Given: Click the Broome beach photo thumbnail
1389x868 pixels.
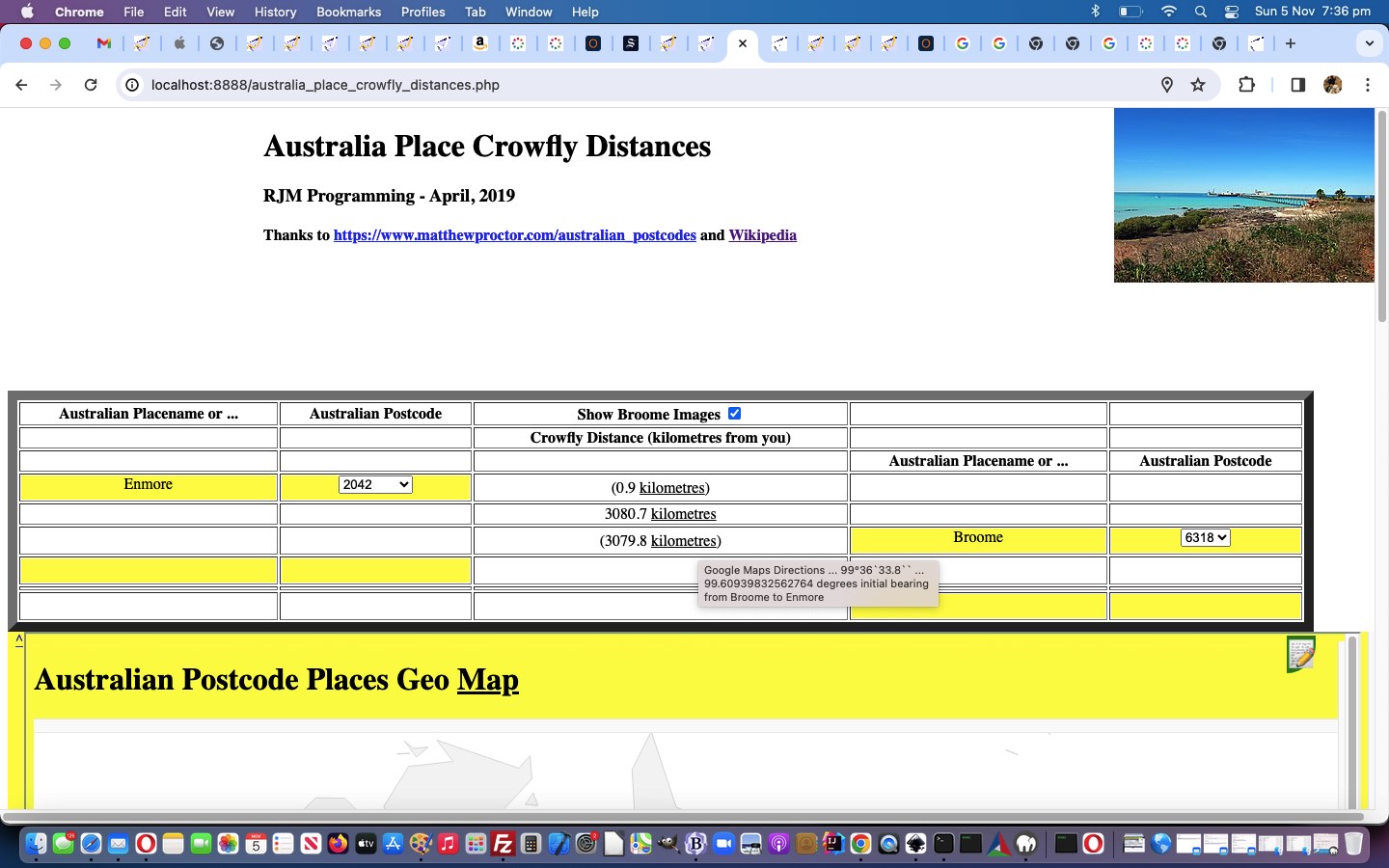Looking at the screenshot, I should tap(1243, 195).
